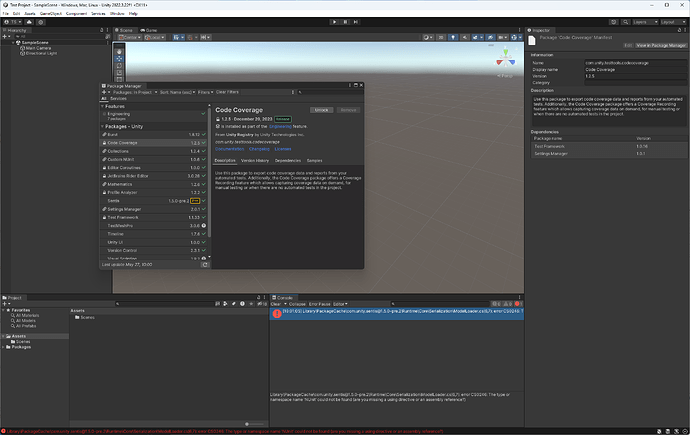Open Version History tab in Package Manager
The width and height of the screenshot is (690, 435).
coord(255,161)
